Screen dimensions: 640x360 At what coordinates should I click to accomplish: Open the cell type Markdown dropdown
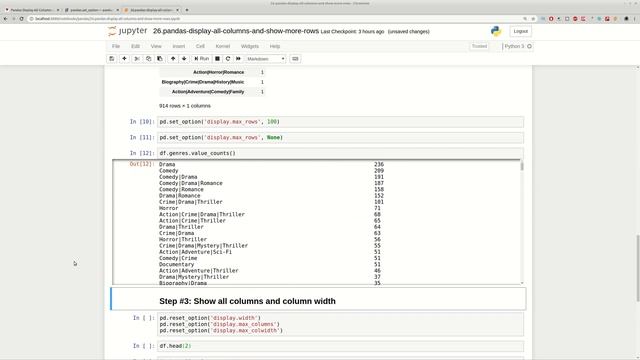point(265,59)
